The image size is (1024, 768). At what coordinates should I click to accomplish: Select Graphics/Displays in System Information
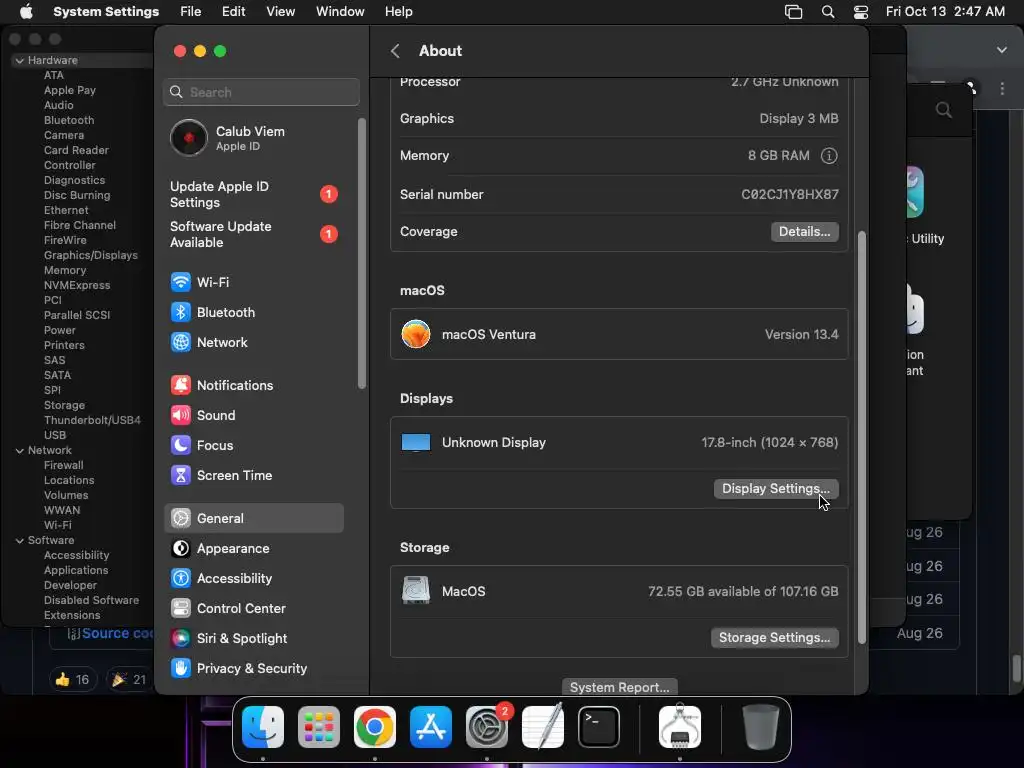click(91, 255)
